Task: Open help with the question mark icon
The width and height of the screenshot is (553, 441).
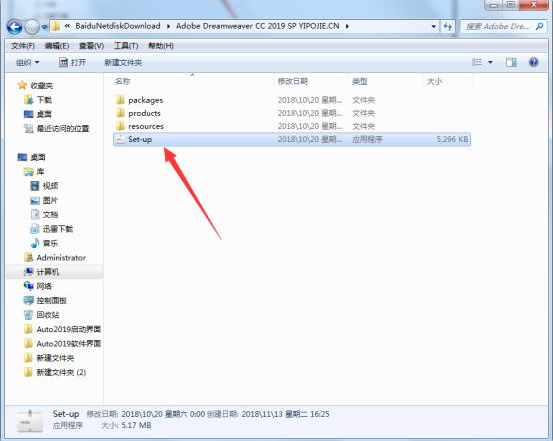Action: [x=534, y=62]
